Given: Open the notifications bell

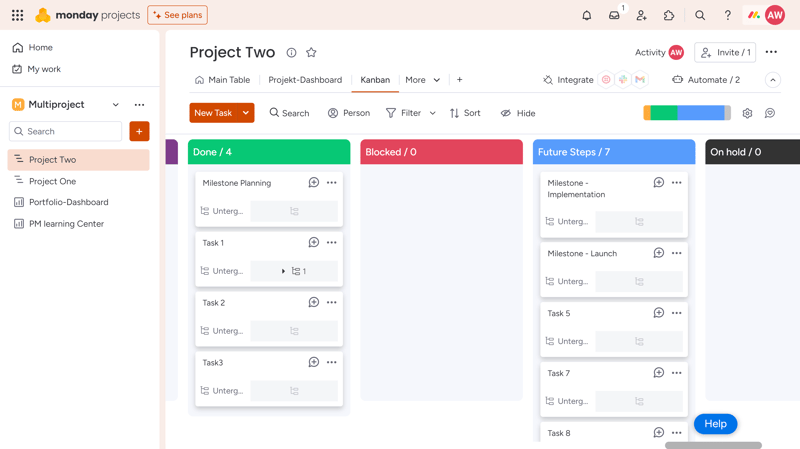Looking at the screenshot, I should pos(587,15).
